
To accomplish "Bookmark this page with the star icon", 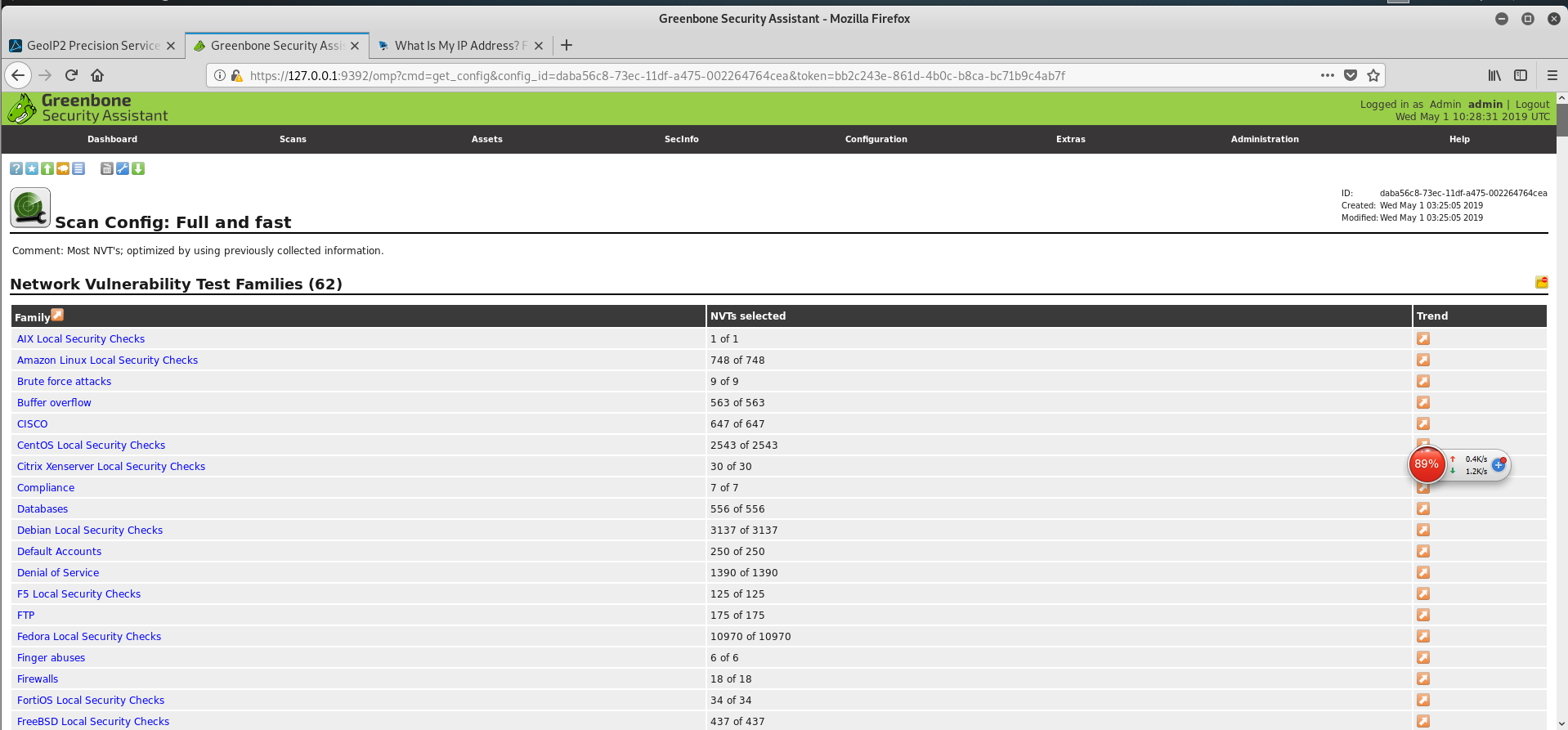I will click(x=1373, y=75).
